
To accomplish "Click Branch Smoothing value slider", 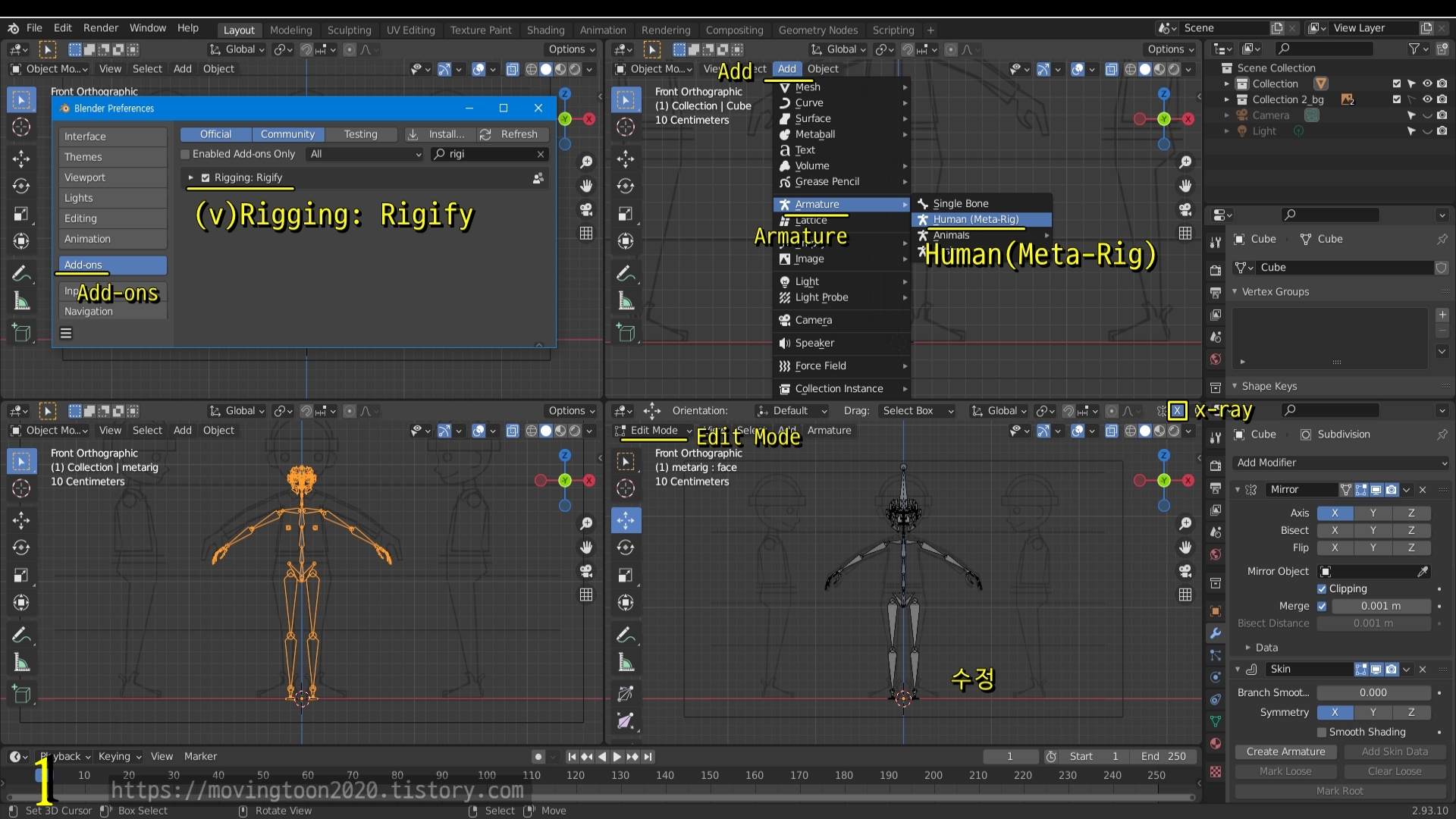I will click(x=1373, y=693).
